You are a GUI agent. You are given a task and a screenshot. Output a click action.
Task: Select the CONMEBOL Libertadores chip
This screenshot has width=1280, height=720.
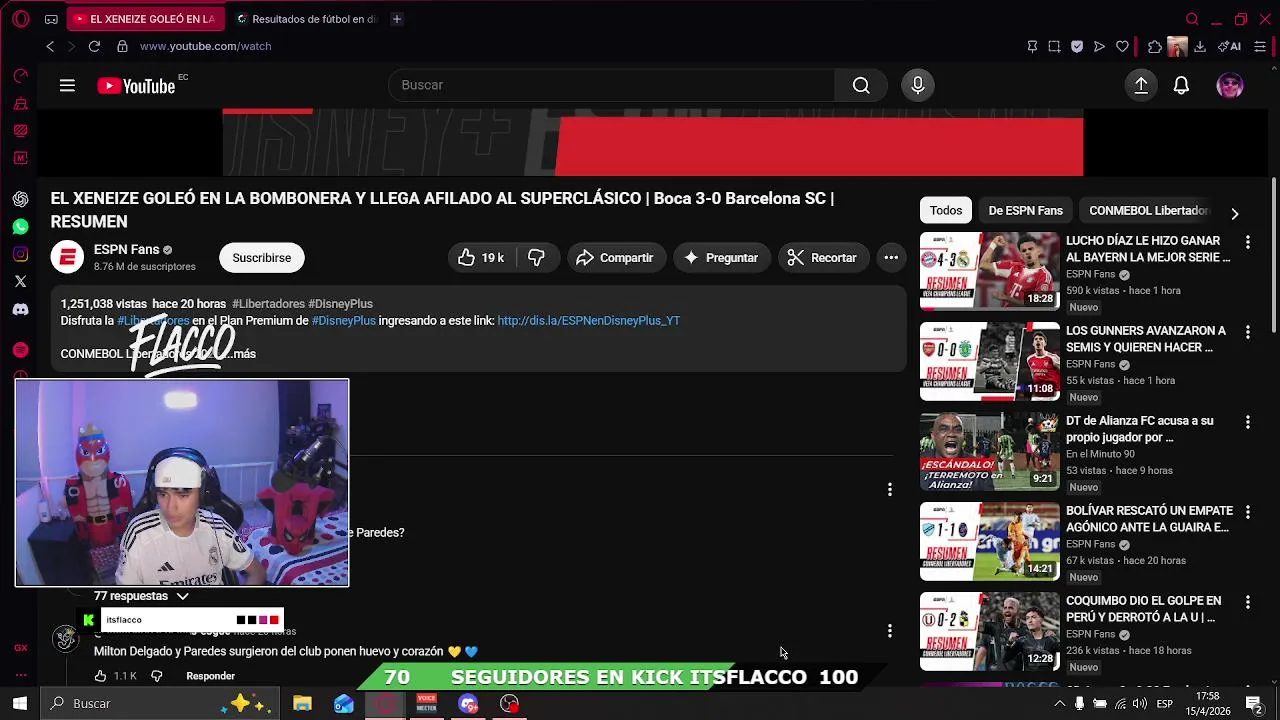[x=1148, y=211]
